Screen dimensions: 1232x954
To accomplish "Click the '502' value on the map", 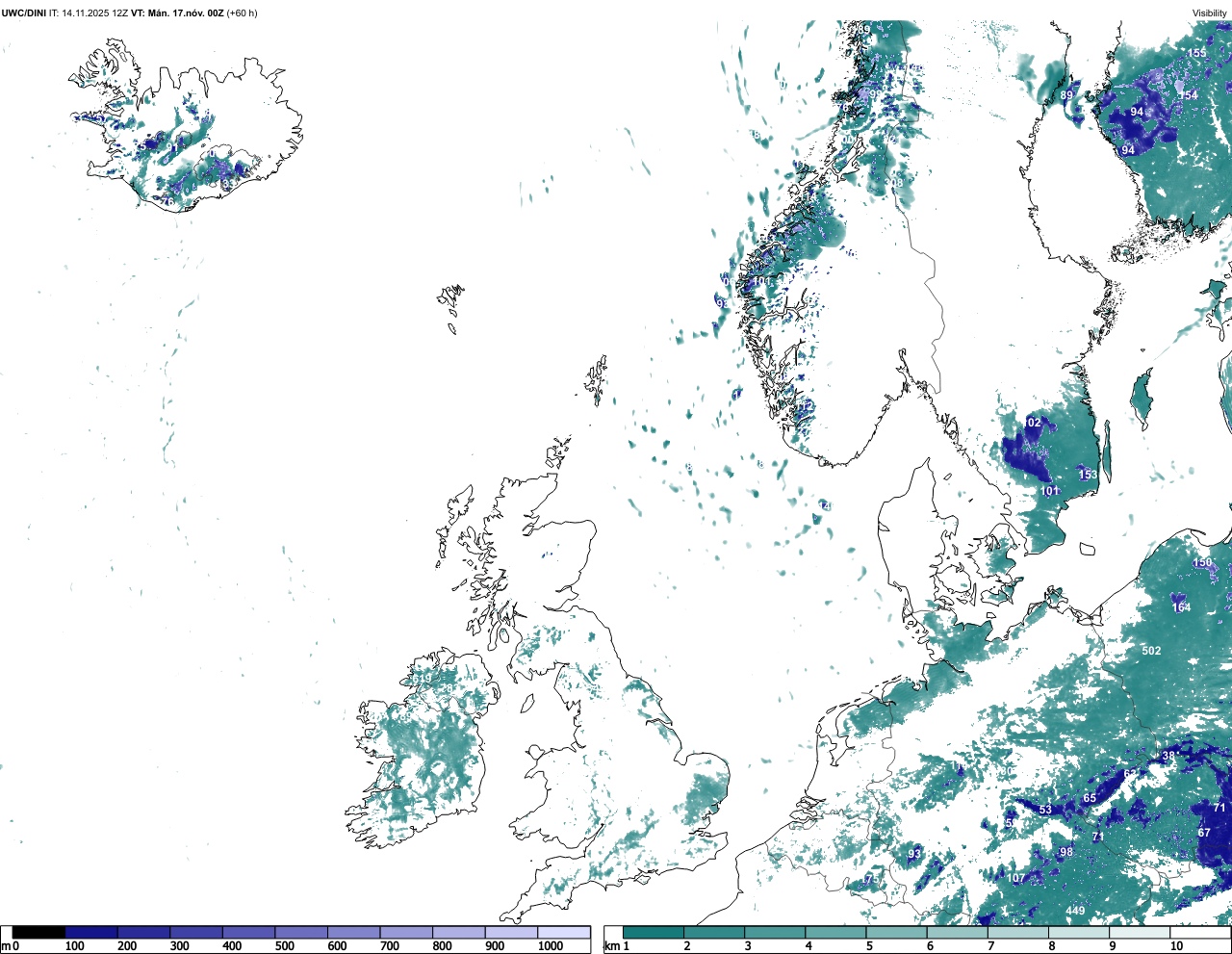I will pos(1151,651).
